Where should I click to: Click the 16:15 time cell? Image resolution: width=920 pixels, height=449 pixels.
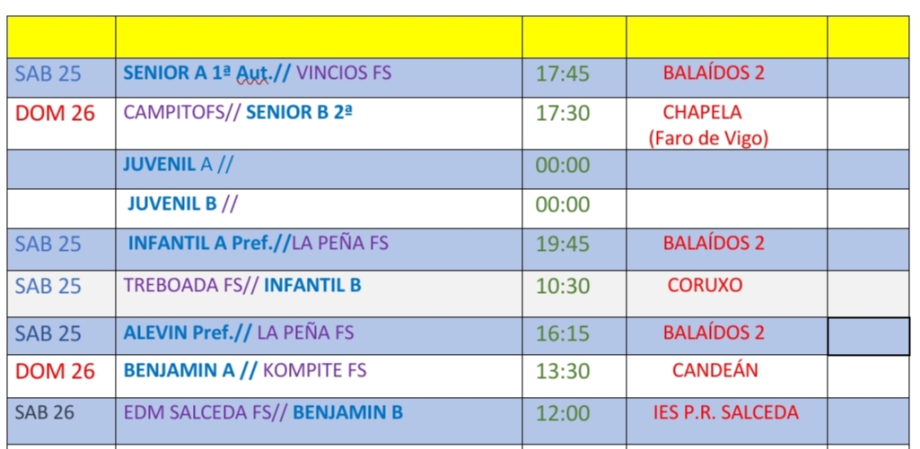click(x=563, y=333)
